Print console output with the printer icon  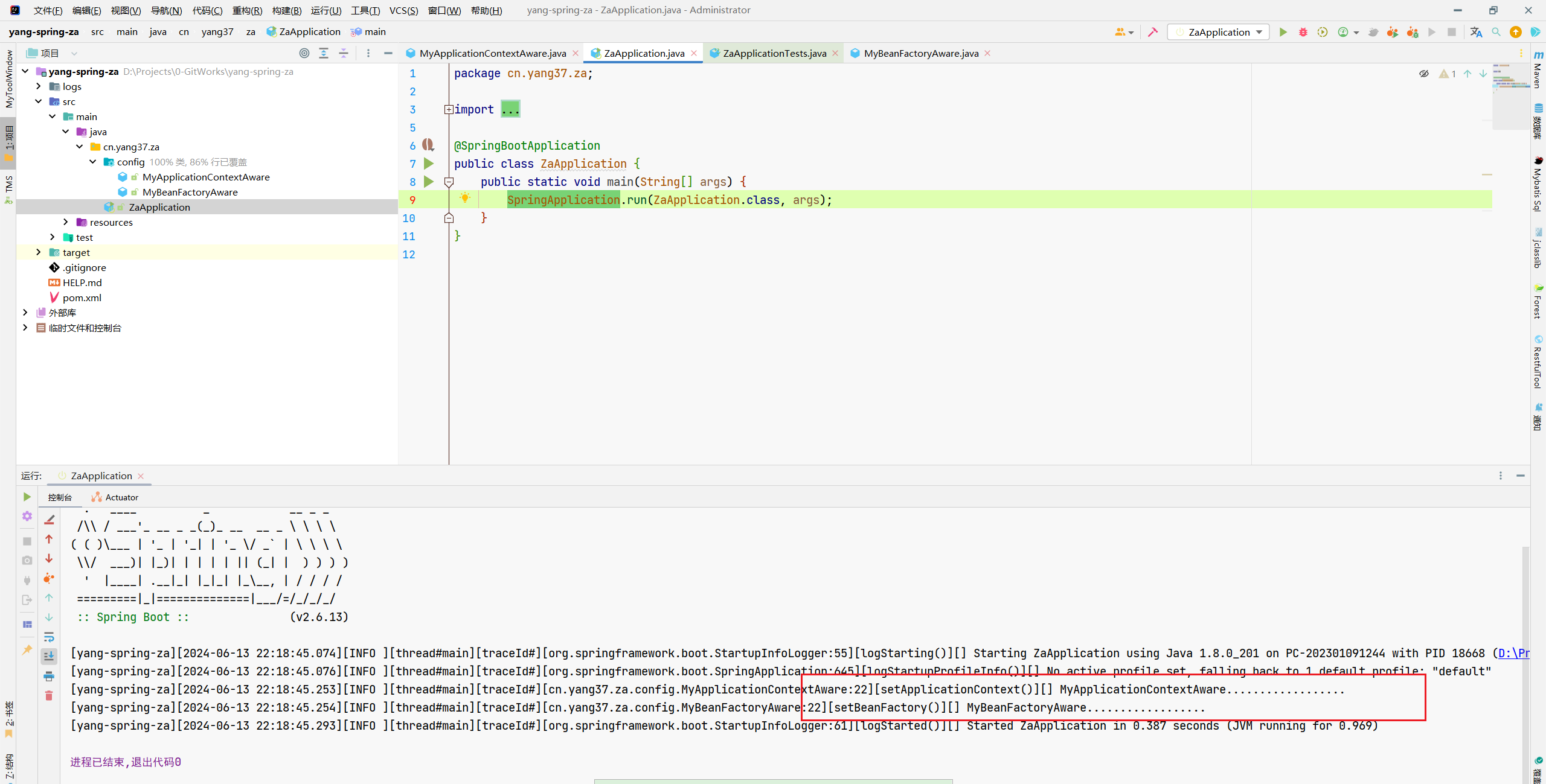pyautogui.click(x=49, y=676)
